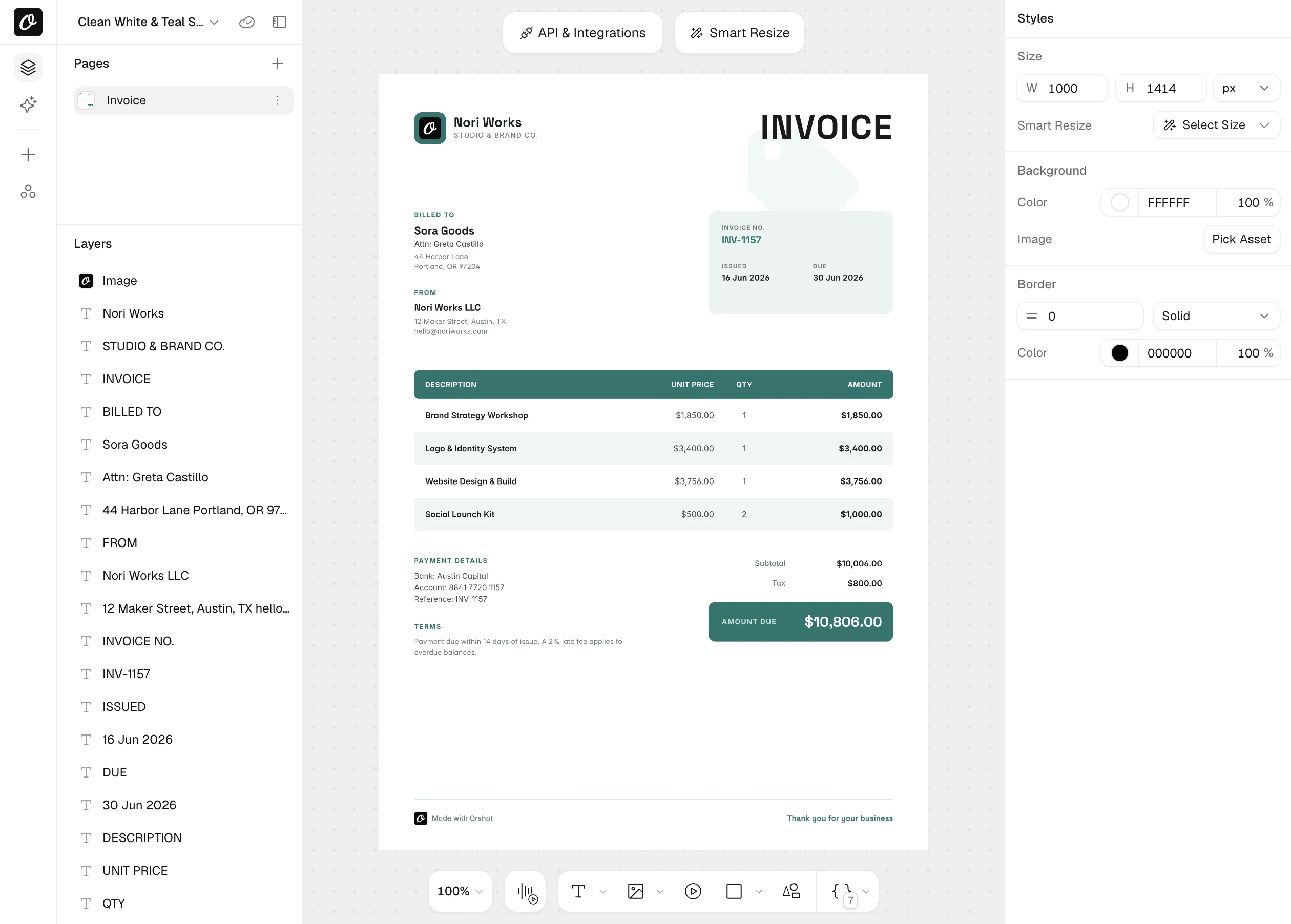Select the 44 Harbor Lane layer
This screenshot has height=924, width=1291.
[183, 510]
